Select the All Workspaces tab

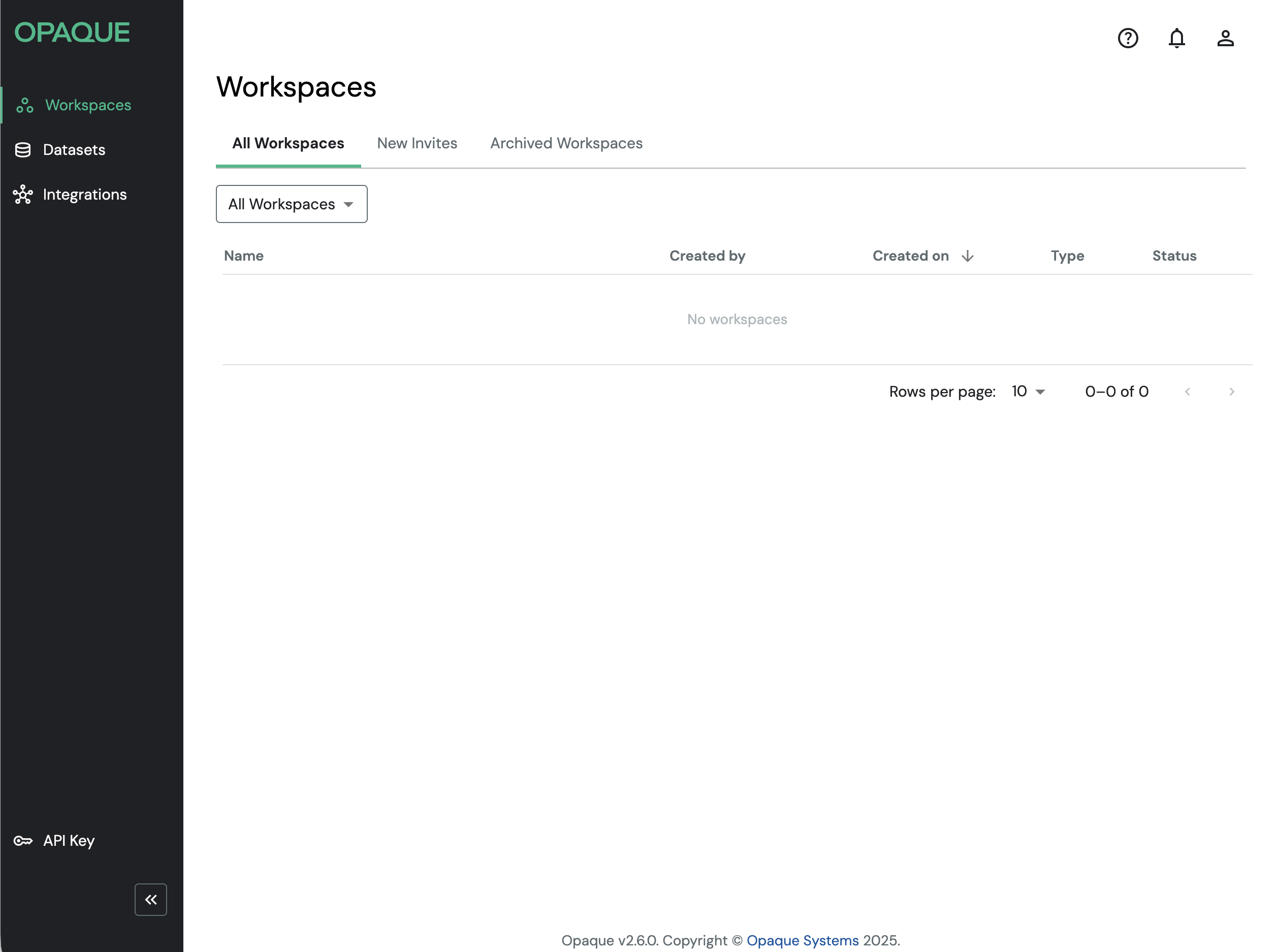click(x=288, y=143)
